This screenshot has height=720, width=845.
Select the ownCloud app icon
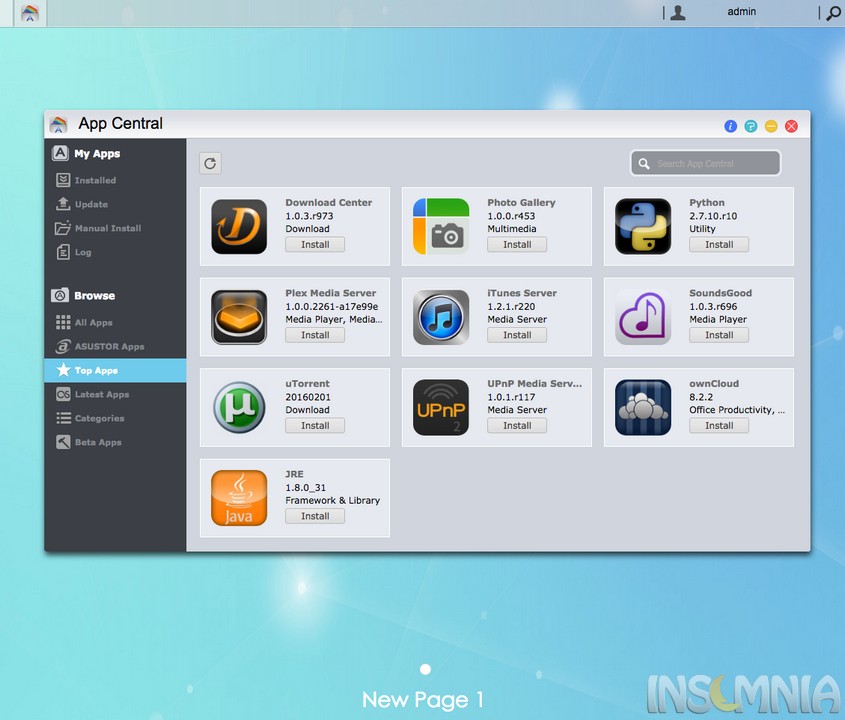pyautogui.click(x=643, y=408)
